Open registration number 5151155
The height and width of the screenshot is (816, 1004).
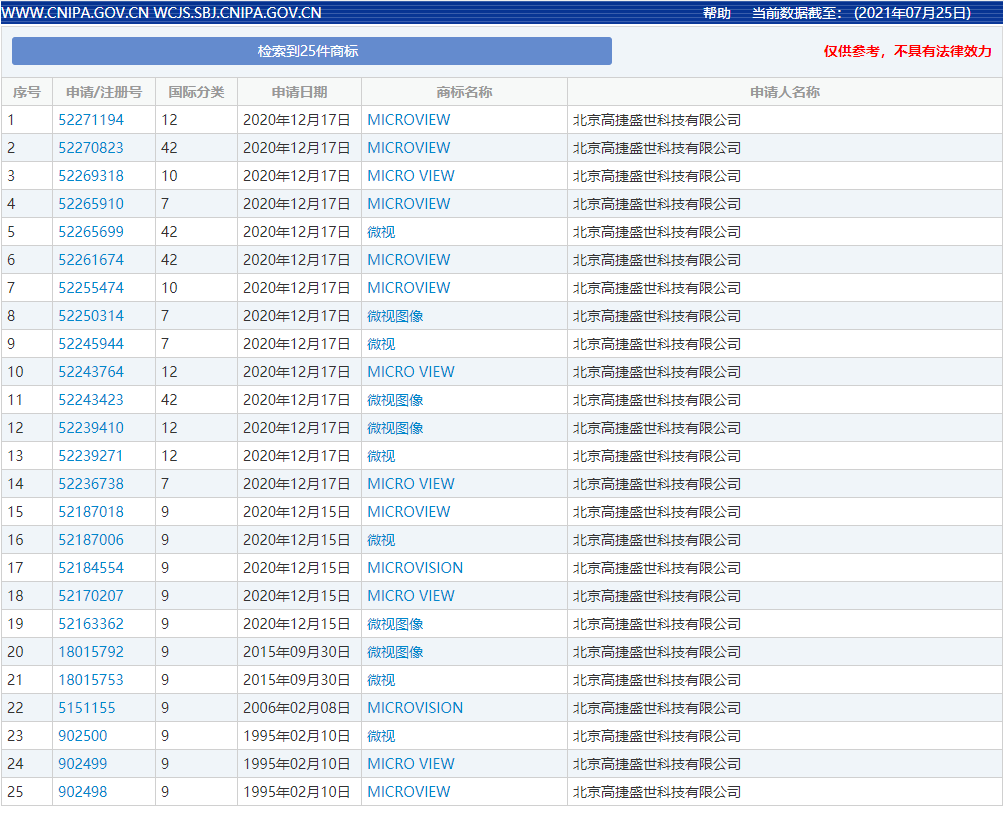coord(86,708)
